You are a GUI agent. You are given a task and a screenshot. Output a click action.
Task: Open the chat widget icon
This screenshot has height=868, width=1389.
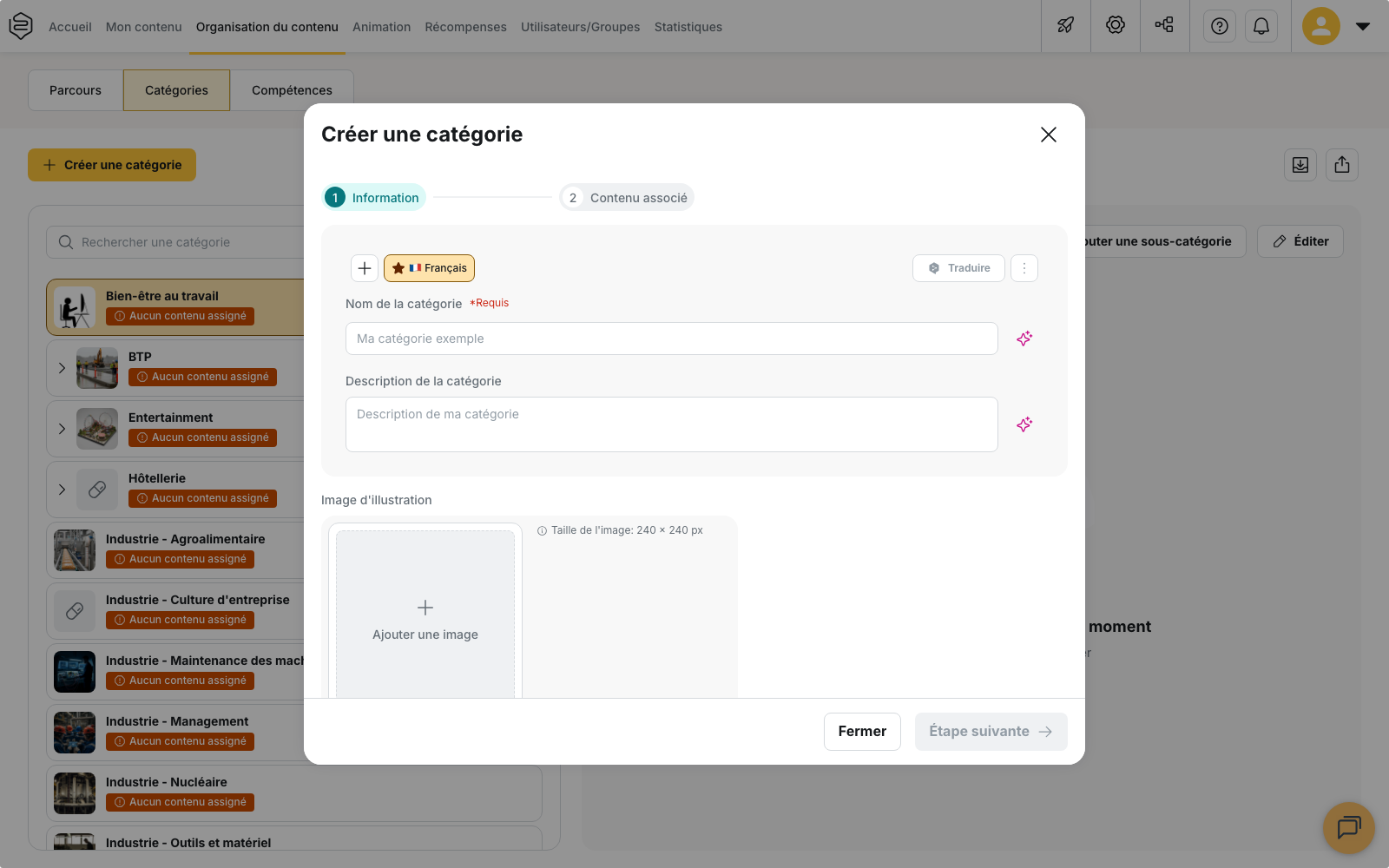1349,828
